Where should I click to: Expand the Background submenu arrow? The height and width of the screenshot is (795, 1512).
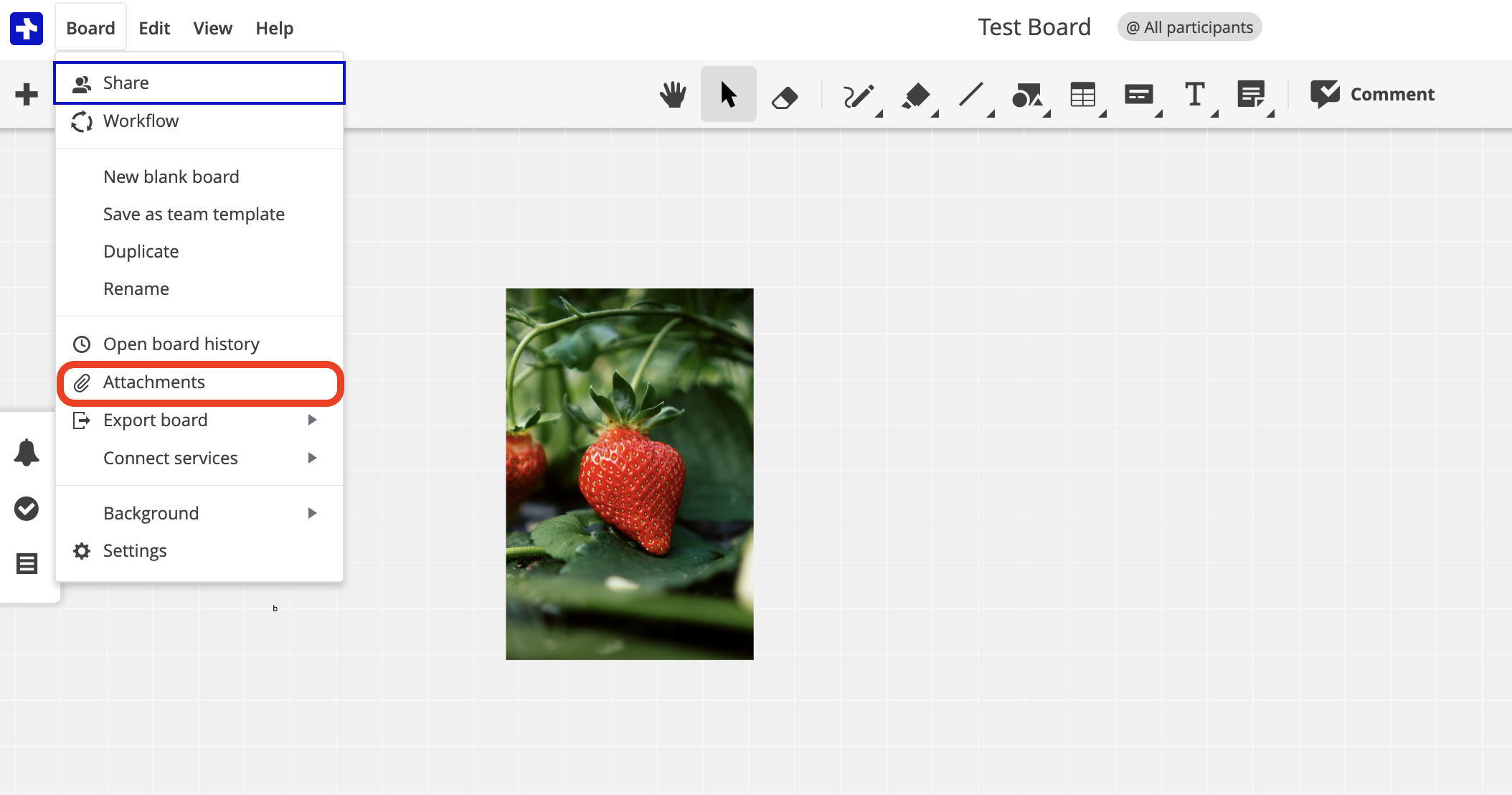(312, 513)
